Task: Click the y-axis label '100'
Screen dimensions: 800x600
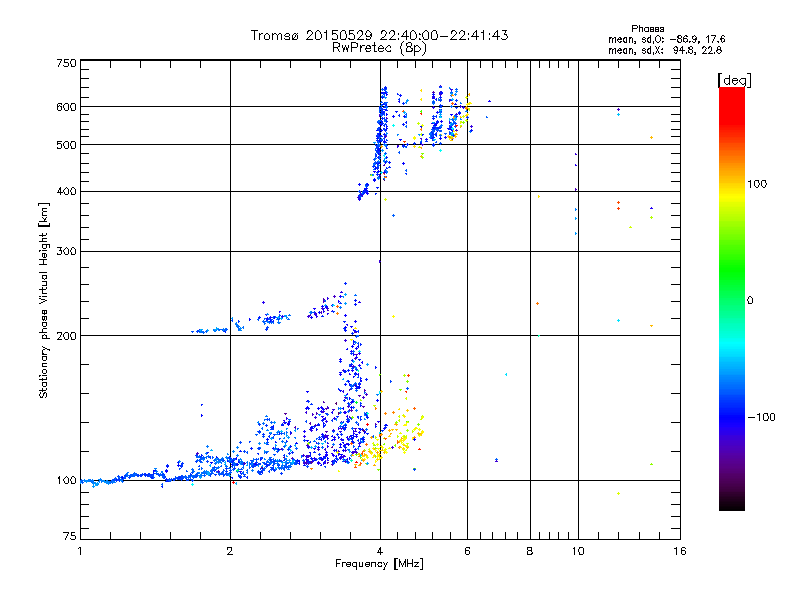Action: (66, 481)
